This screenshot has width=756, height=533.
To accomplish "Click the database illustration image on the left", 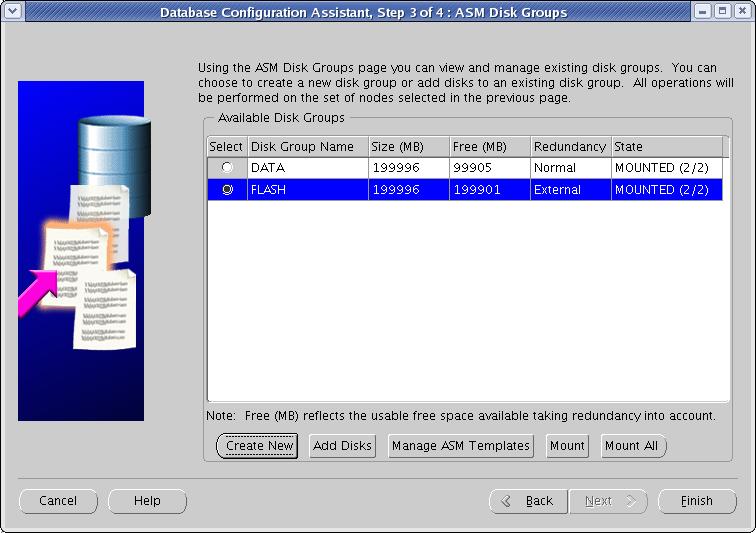I will coord(81,250).
